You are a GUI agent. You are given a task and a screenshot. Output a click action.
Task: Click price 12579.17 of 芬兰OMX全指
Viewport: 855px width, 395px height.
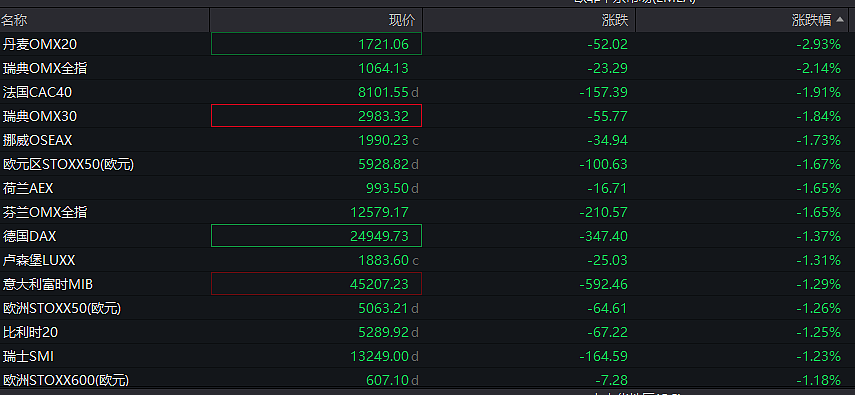(x=380, y=212)
